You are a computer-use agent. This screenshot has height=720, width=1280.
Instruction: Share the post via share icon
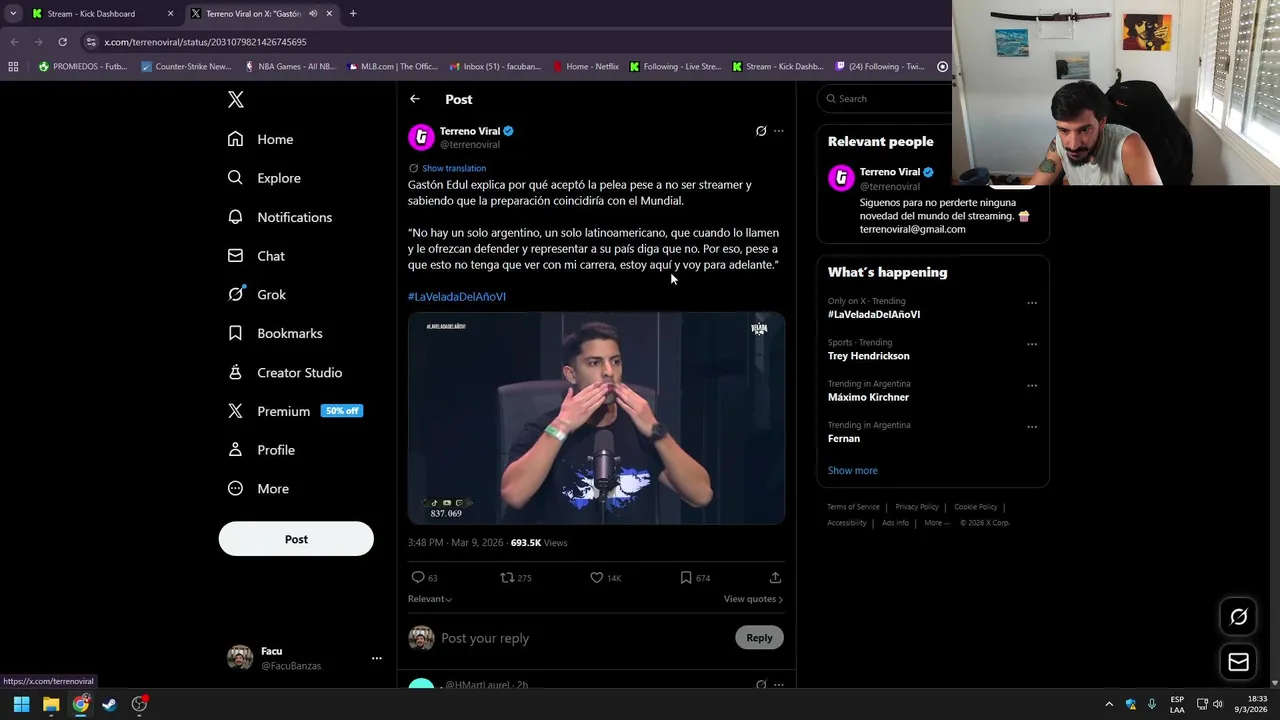pyautogui.click(x=775, y=578)
